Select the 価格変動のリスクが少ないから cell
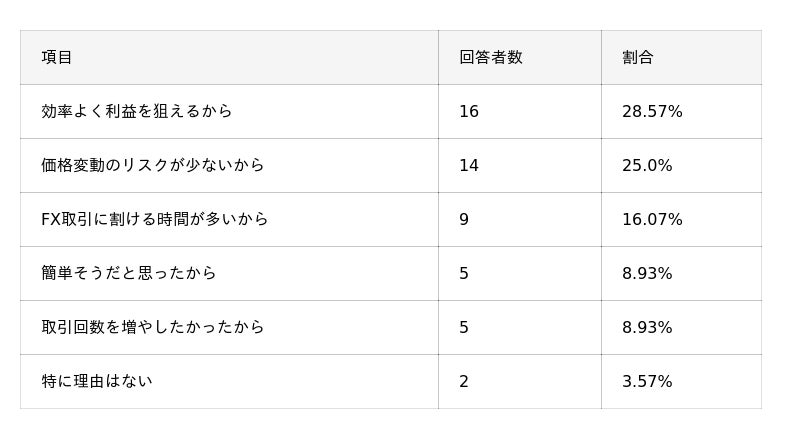The height and width of the screenshot is (439, 800). tap(152, 165)
